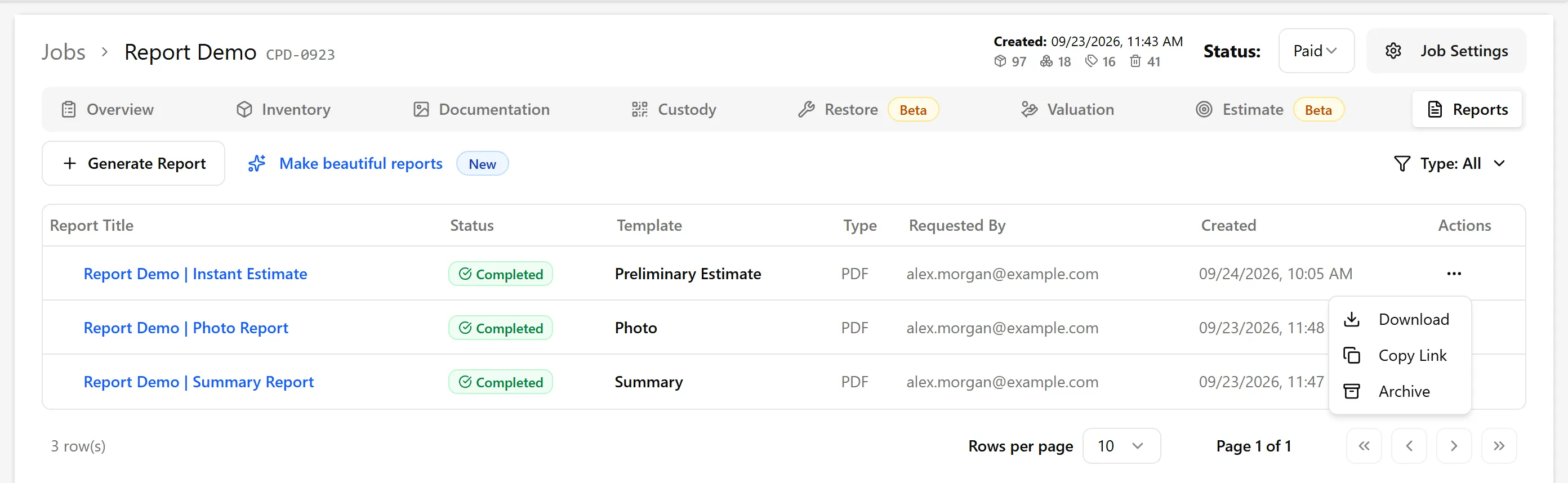Go to the next page
Screen dimensions: 1568x483
1454,446
